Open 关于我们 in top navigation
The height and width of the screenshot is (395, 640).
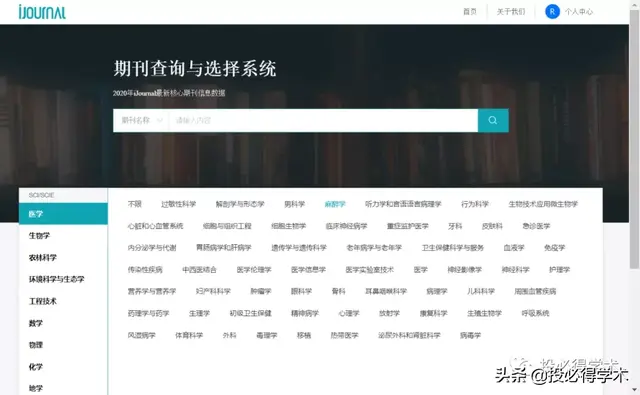[x=511, y=11]
